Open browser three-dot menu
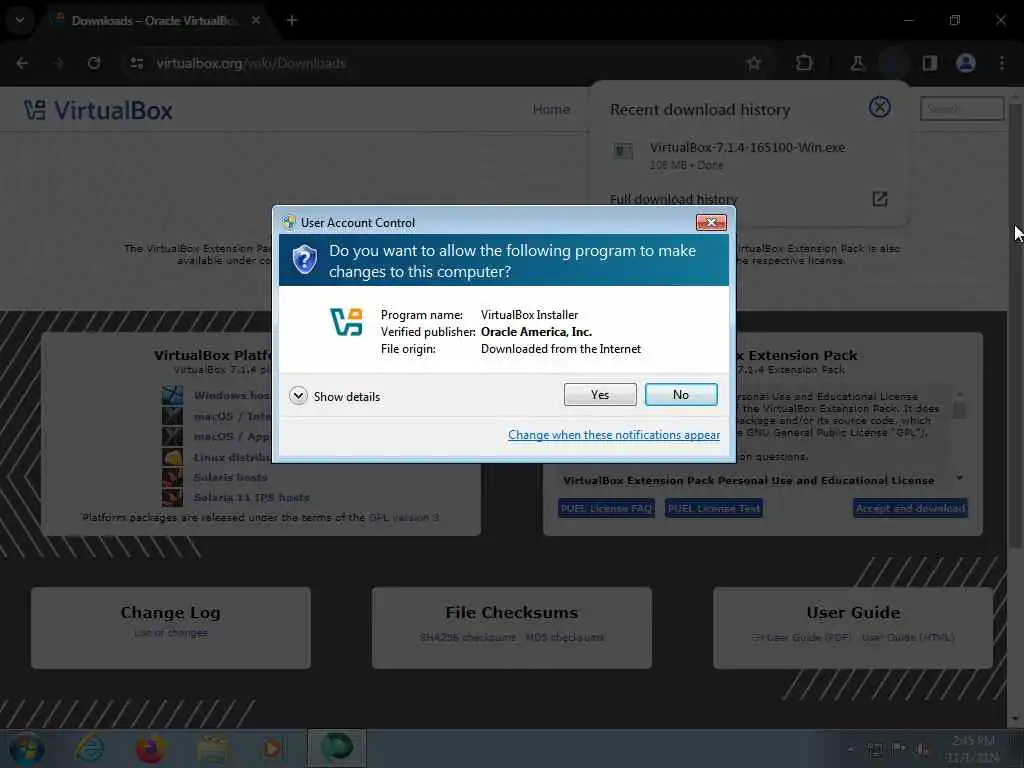The width and height of the screenshot is (1024, 768). [1002, 63]
